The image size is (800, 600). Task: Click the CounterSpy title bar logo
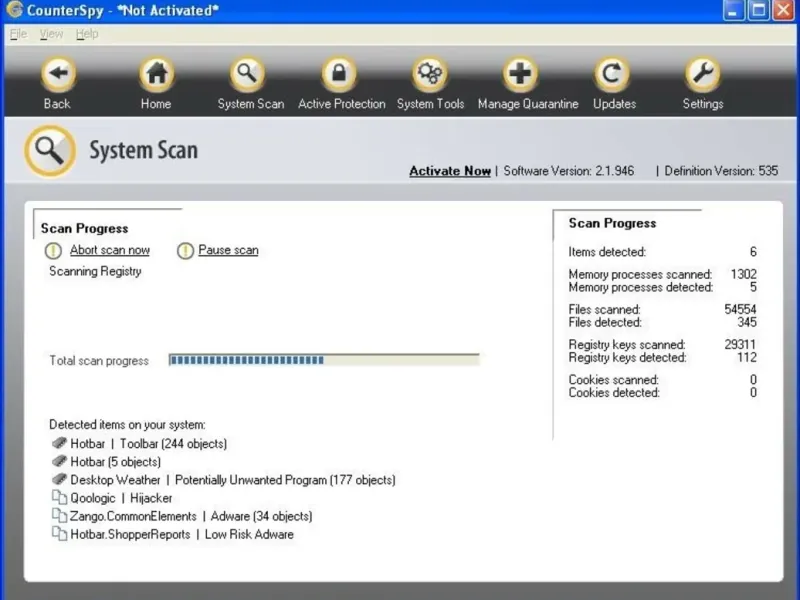click(x=14, y=10)
